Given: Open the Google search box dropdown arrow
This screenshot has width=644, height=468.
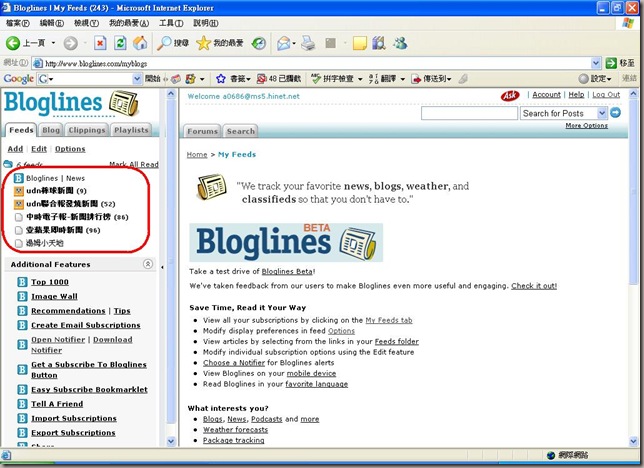Looking at the screenshot, I should (x=137, y=78).
